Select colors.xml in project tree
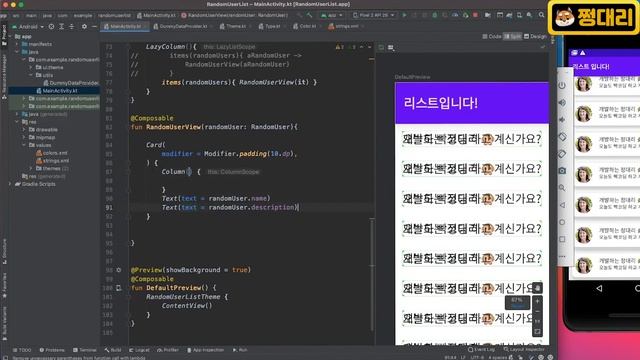The height and width of the screenshot is (360, 640). 52,153
